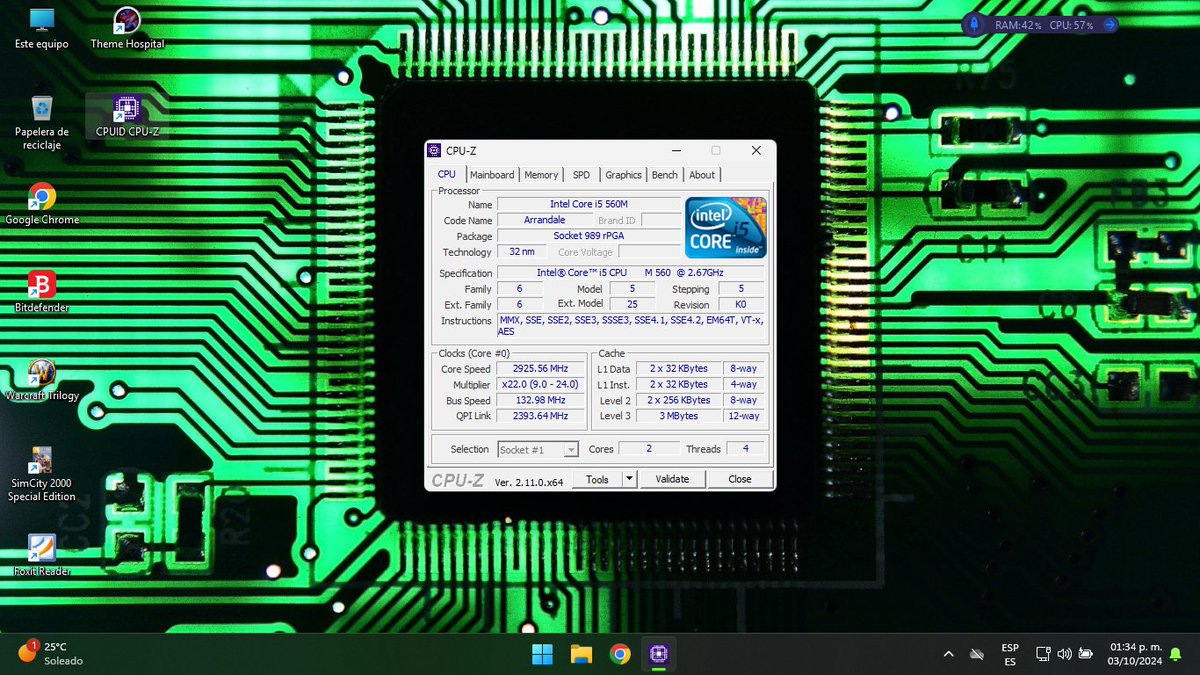Click Technology value 32 nm
The width and height of the screenshot is (1200, 675).
[x=521, y=252]
